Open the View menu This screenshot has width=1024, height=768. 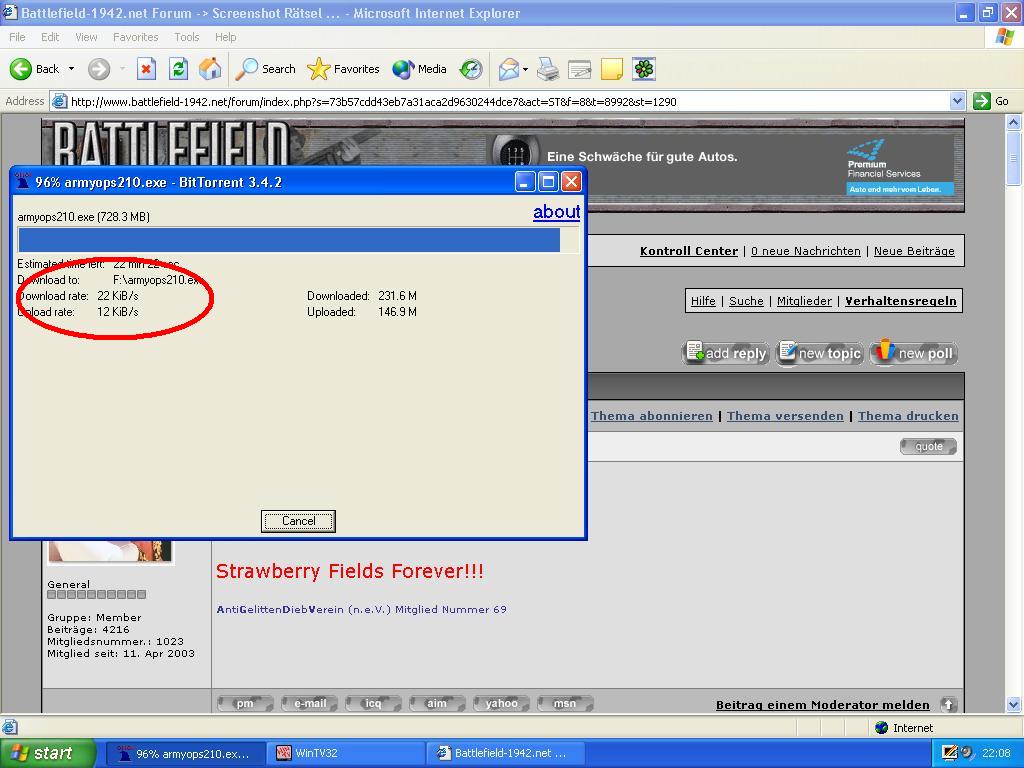tap(86, 37)
